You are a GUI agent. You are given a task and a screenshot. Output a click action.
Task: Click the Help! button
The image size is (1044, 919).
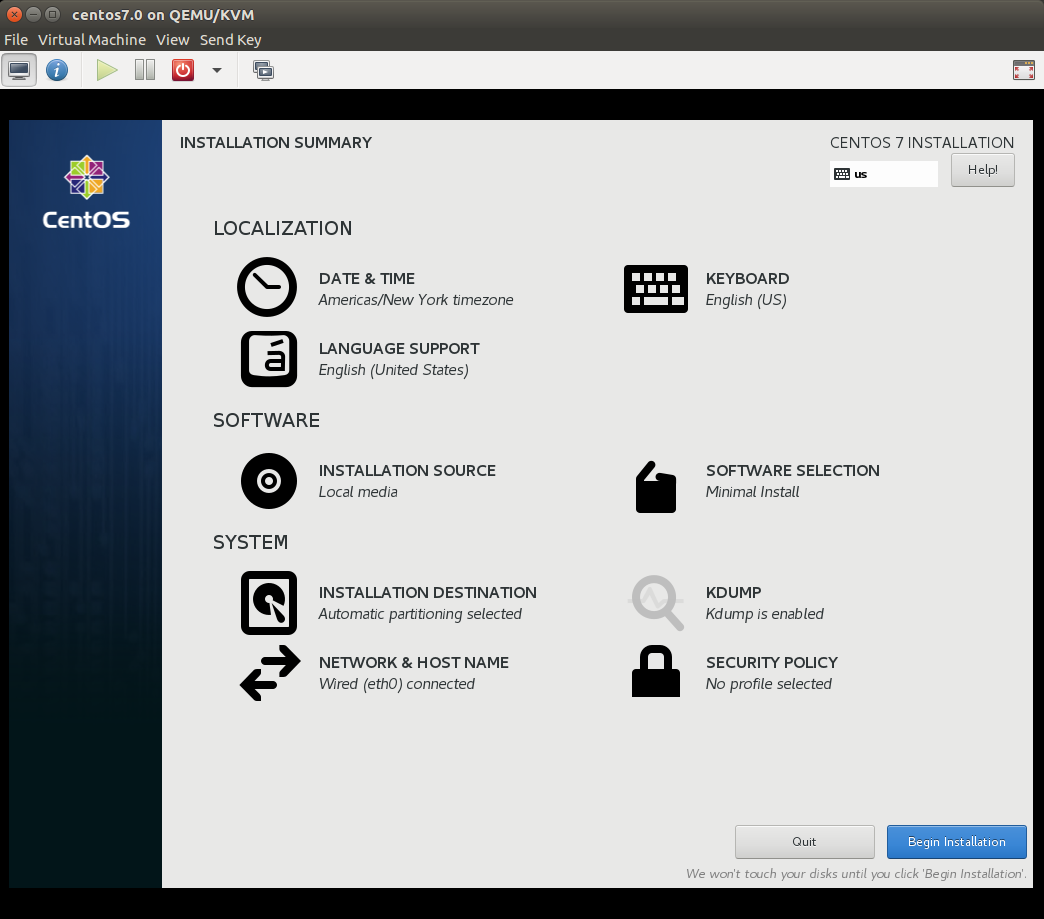pyautogui.click(x=982, y=170)
